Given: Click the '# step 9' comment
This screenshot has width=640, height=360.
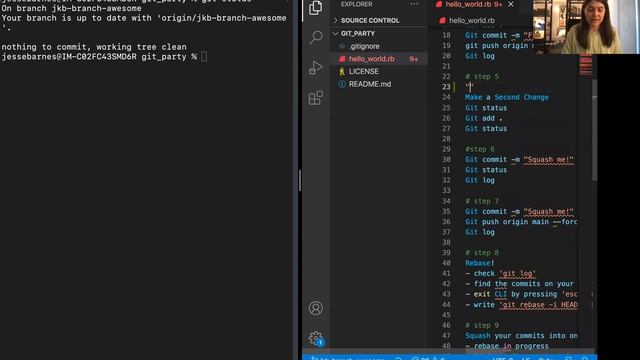Looking at the screenshot, I should click(x=482, y=325).
